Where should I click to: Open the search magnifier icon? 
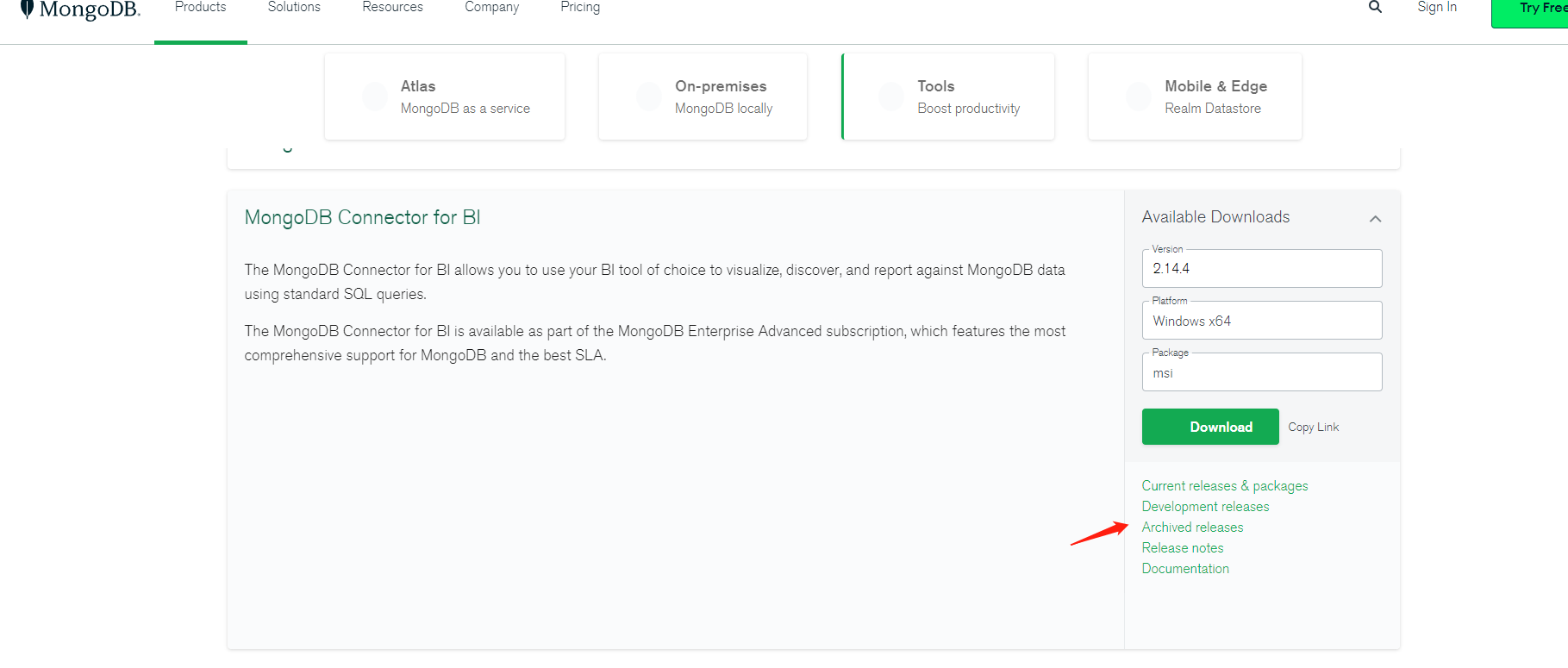point(1375,7)
